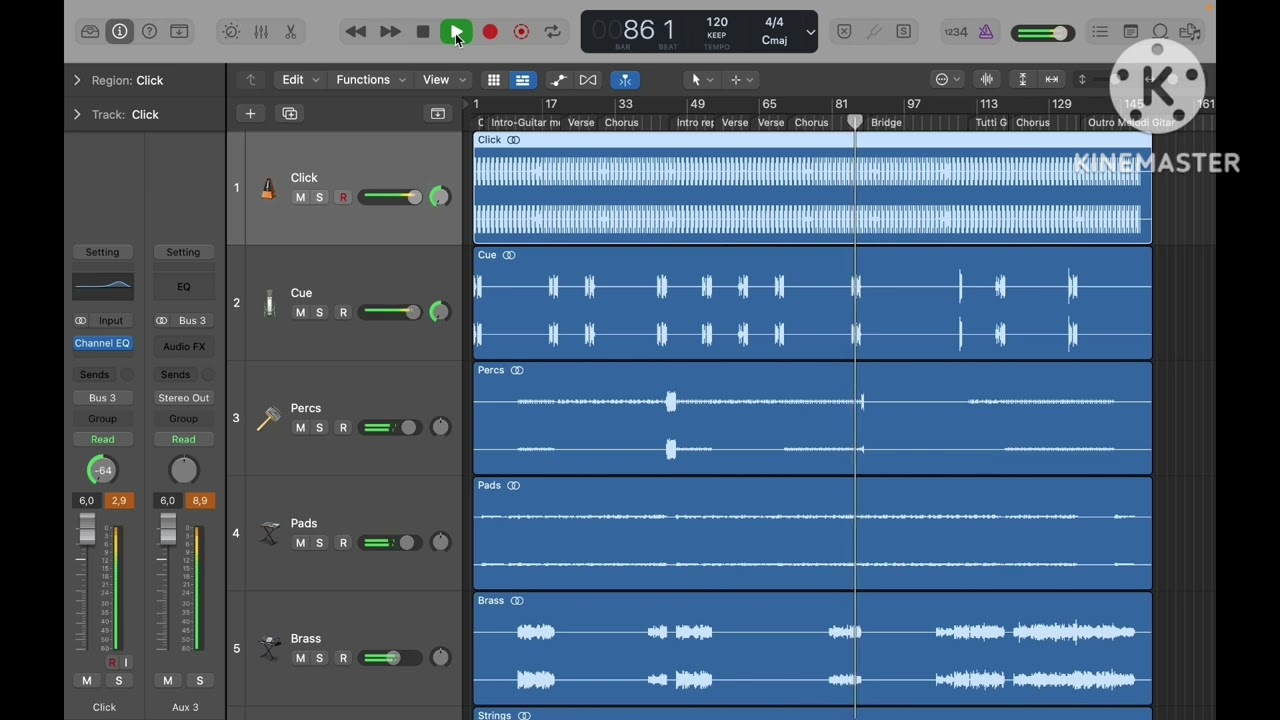Toggle the 1234 Count-in button
Image resolution: width=1280 pixels, height=720 pixels.
click(956, 32)
